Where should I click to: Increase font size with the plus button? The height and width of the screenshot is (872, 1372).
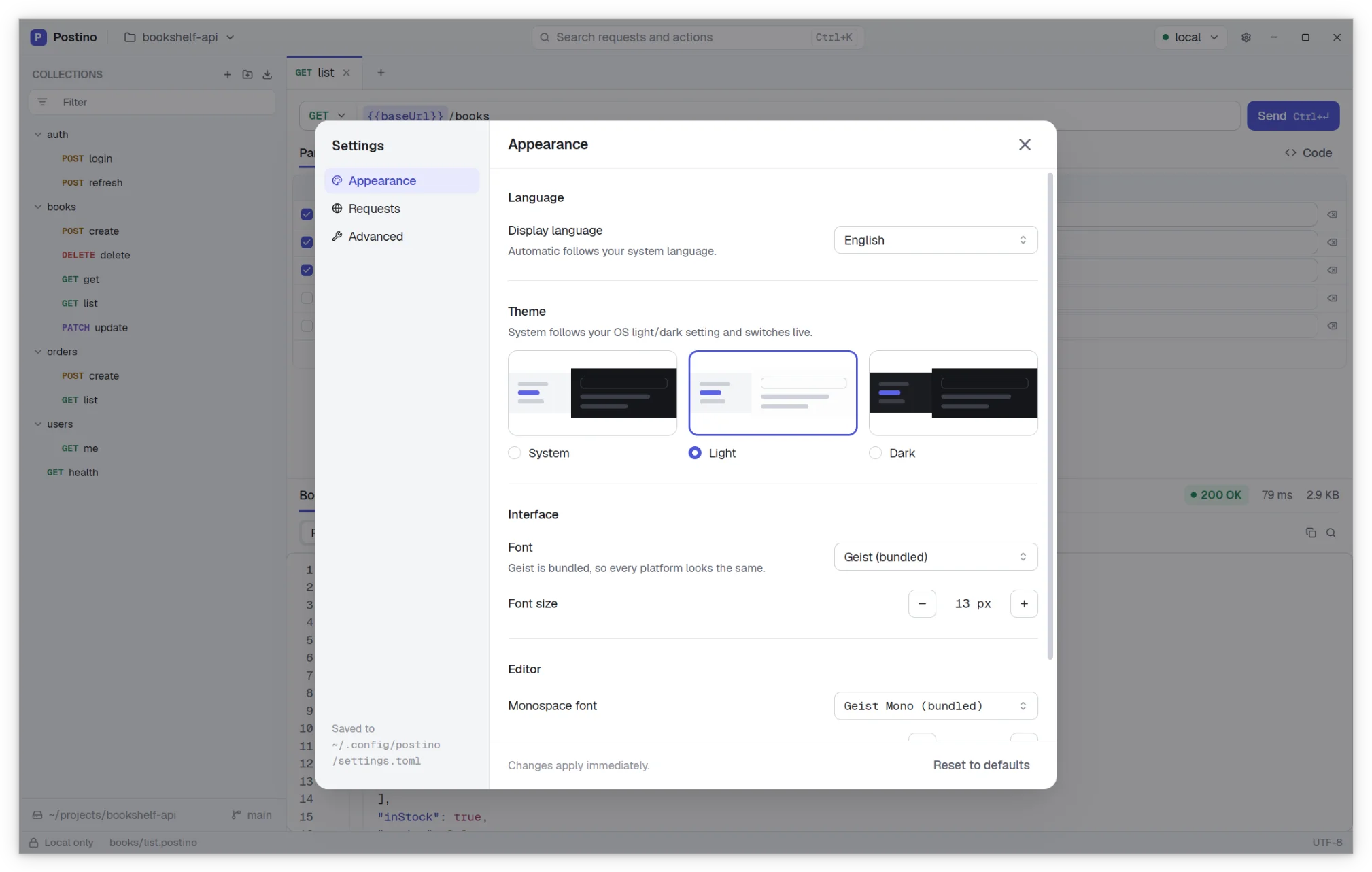click(x=1024, y=604)
